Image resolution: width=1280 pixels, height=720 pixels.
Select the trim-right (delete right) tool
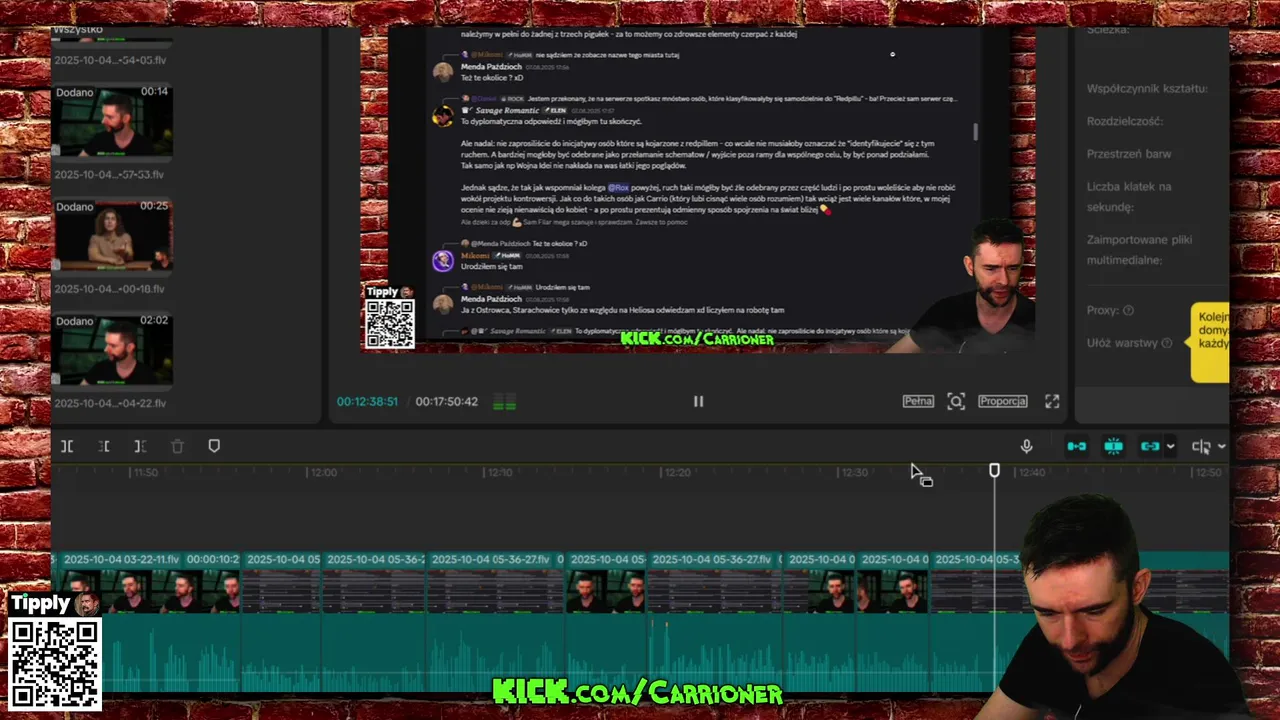pos(140,446)
